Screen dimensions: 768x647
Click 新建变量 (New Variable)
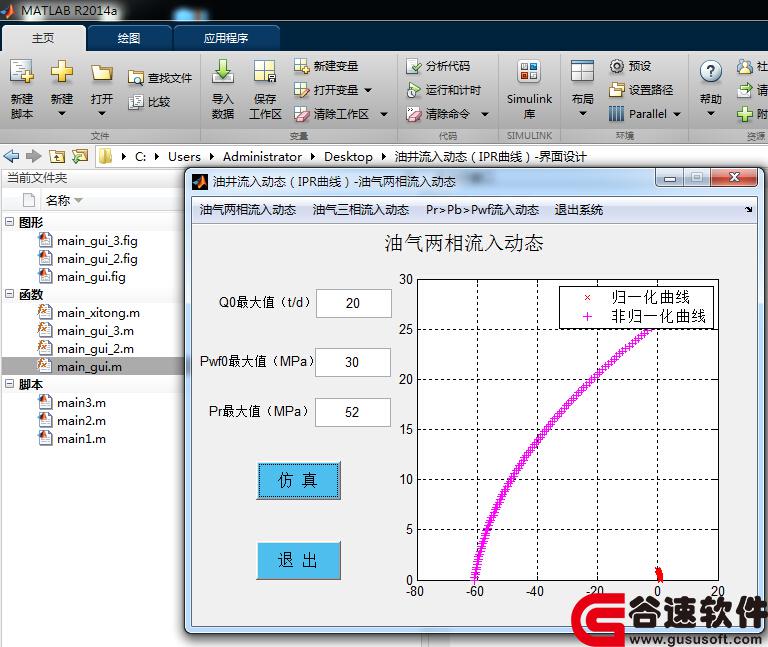coord(326,66)
